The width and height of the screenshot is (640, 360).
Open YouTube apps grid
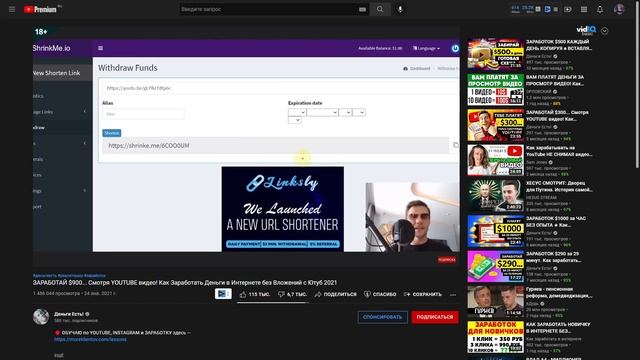(x=584, y=9)
